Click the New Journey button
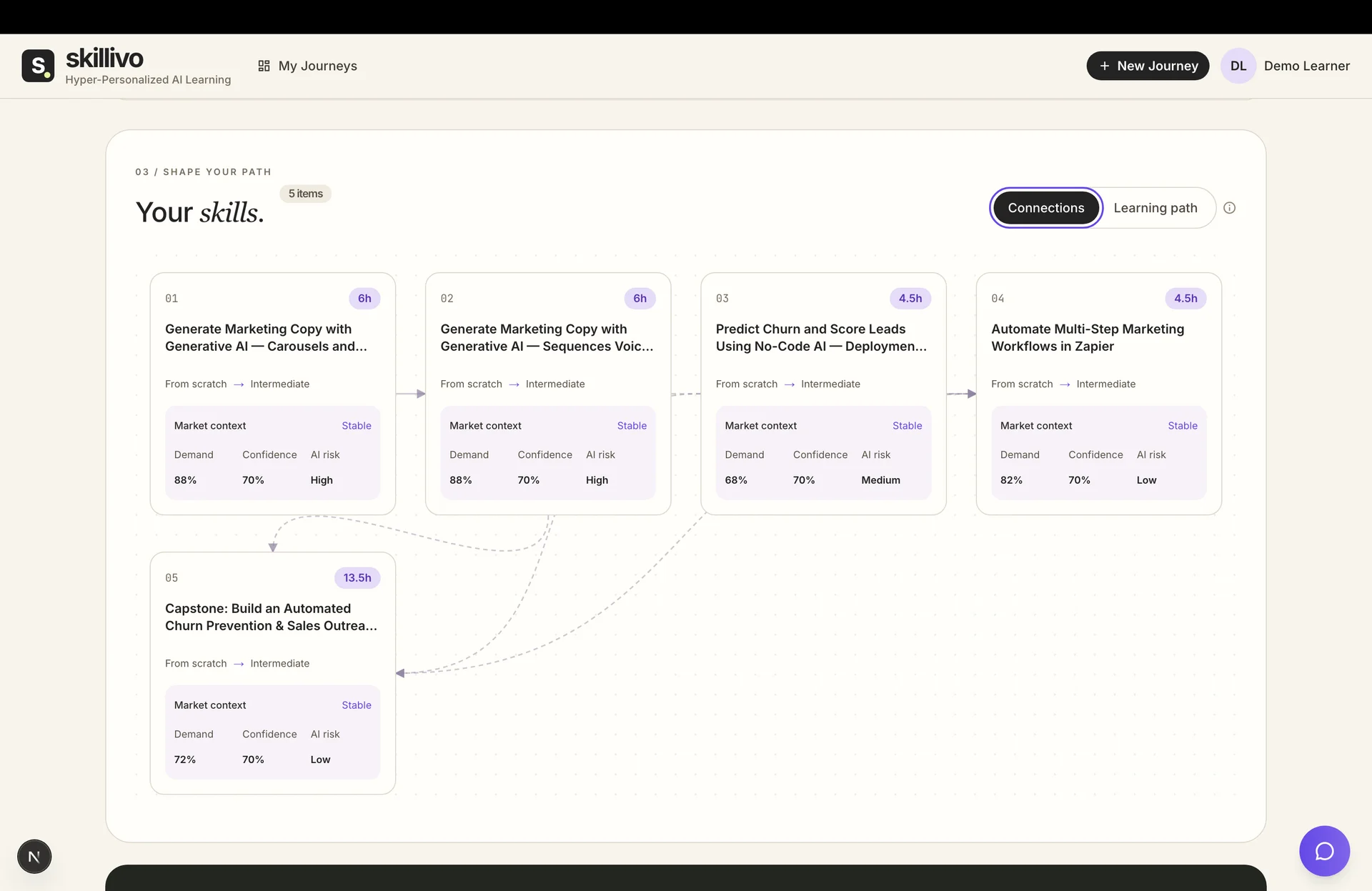Viewport: 1372px width, 891px height. (x=1148, y=66)
